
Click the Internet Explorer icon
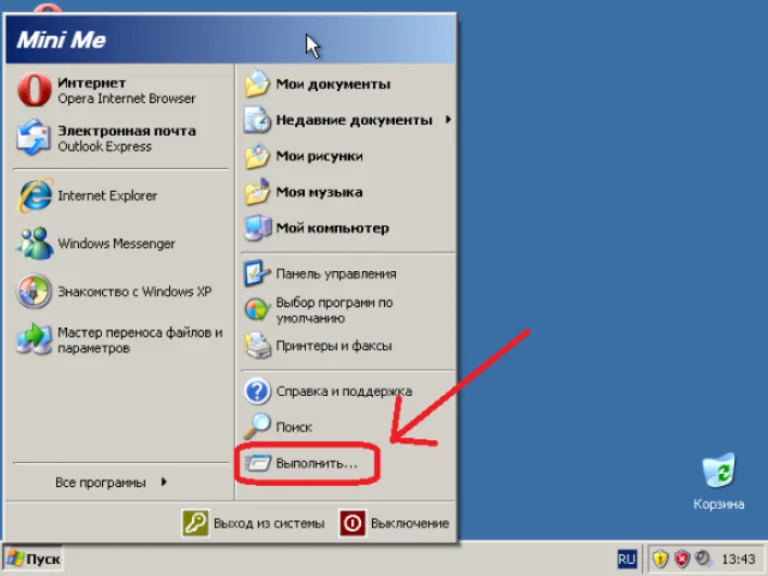tap(34, 195)
